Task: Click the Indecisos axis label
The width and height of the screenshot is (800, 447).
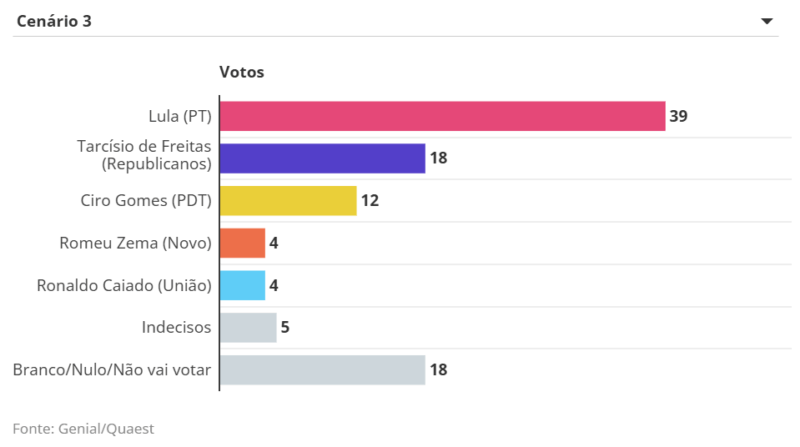Action: tap(176, 327)
